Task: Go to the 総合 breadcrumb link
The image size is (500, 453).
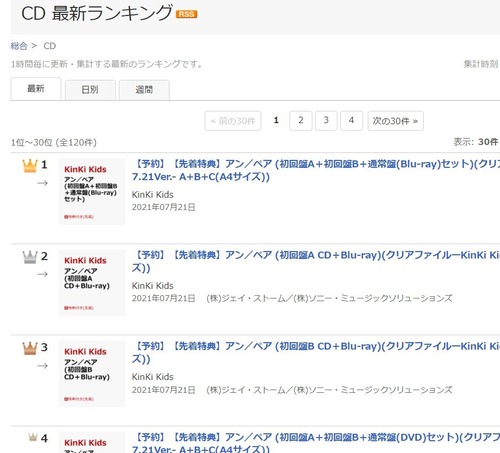Action: (19, 46)
